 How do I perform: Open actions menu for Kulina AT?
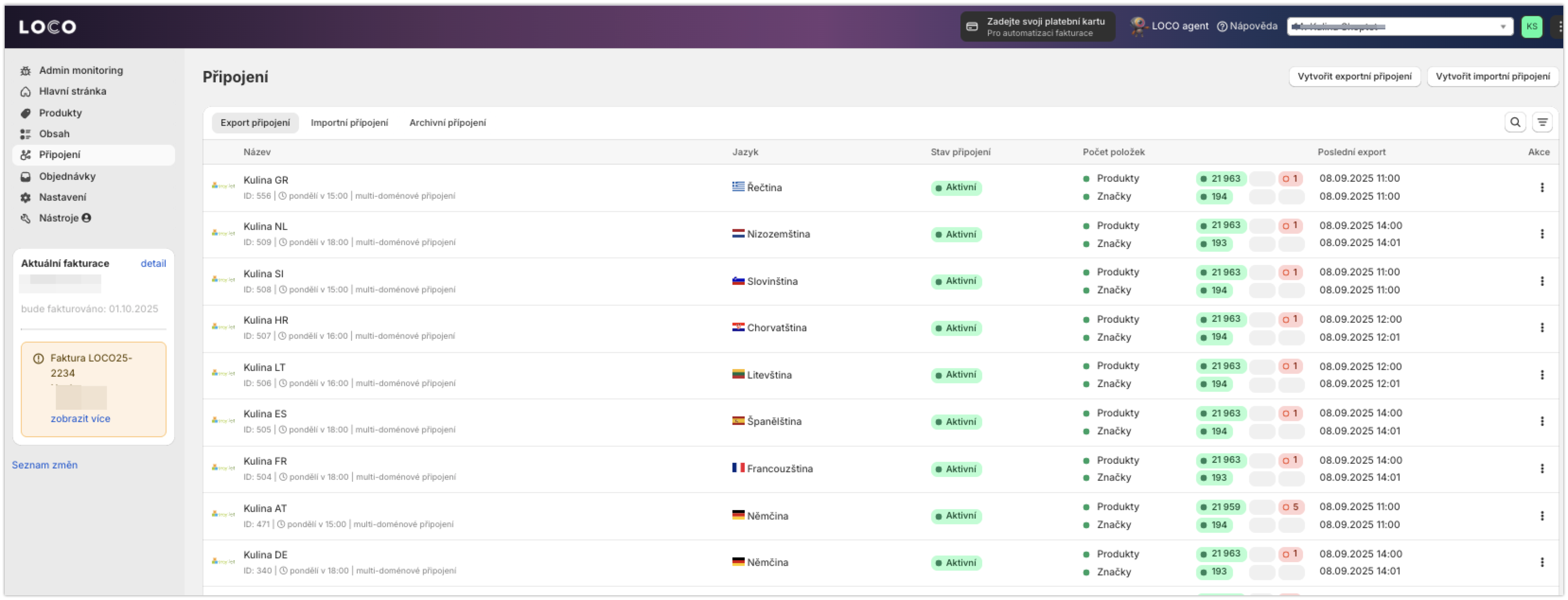click(x=1541, y=516)
